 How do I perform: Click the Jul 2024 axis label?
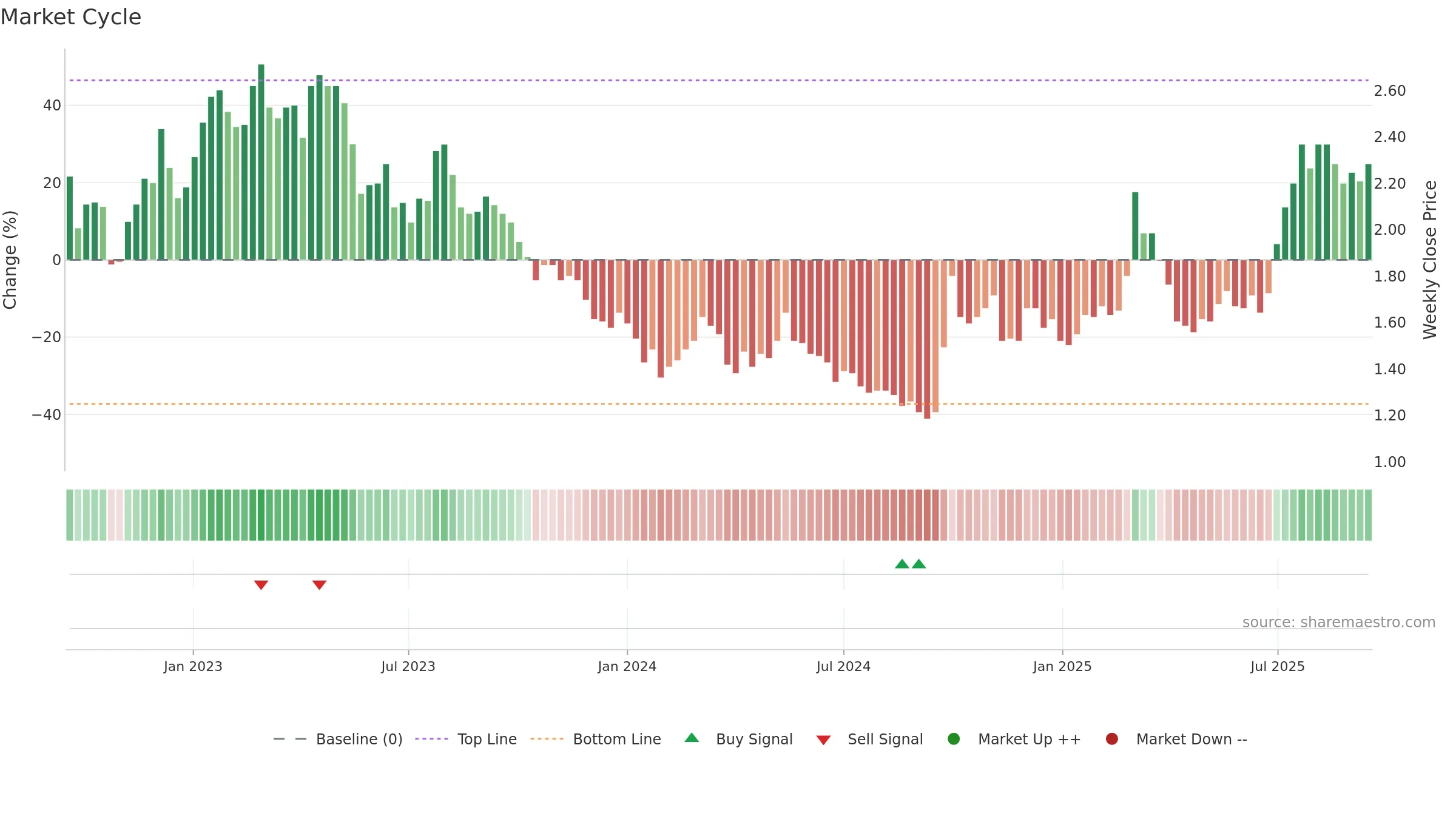pos(843,667)
